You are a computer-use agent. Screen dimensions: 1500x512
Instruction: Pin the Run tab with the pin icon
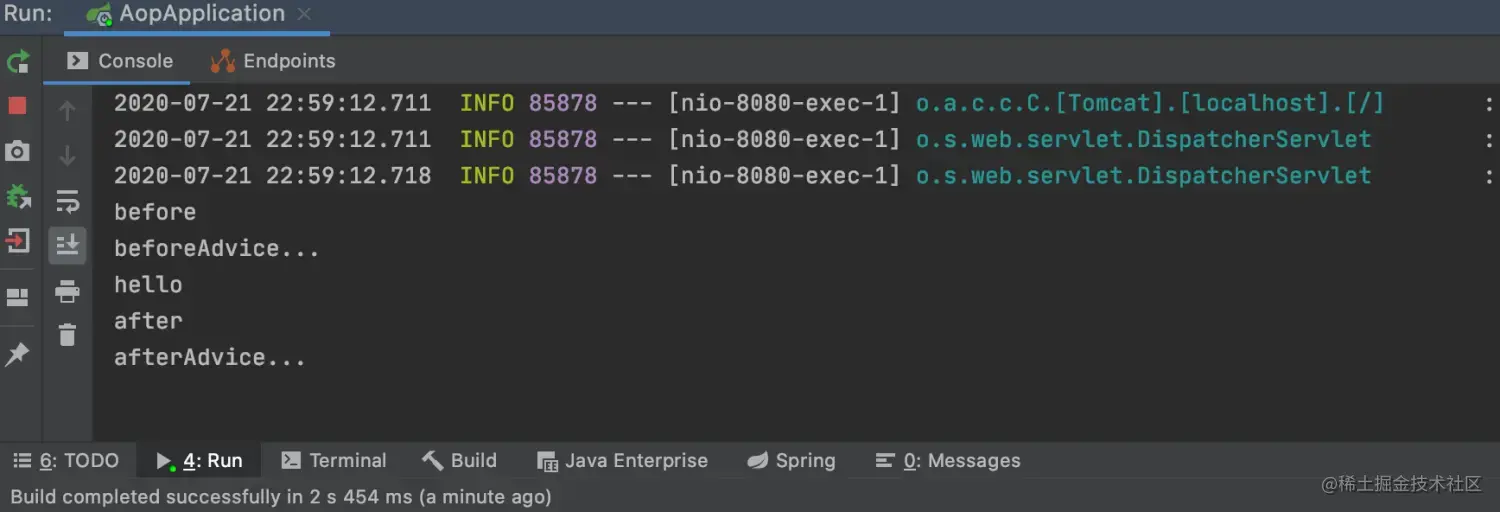coord(17,354)
